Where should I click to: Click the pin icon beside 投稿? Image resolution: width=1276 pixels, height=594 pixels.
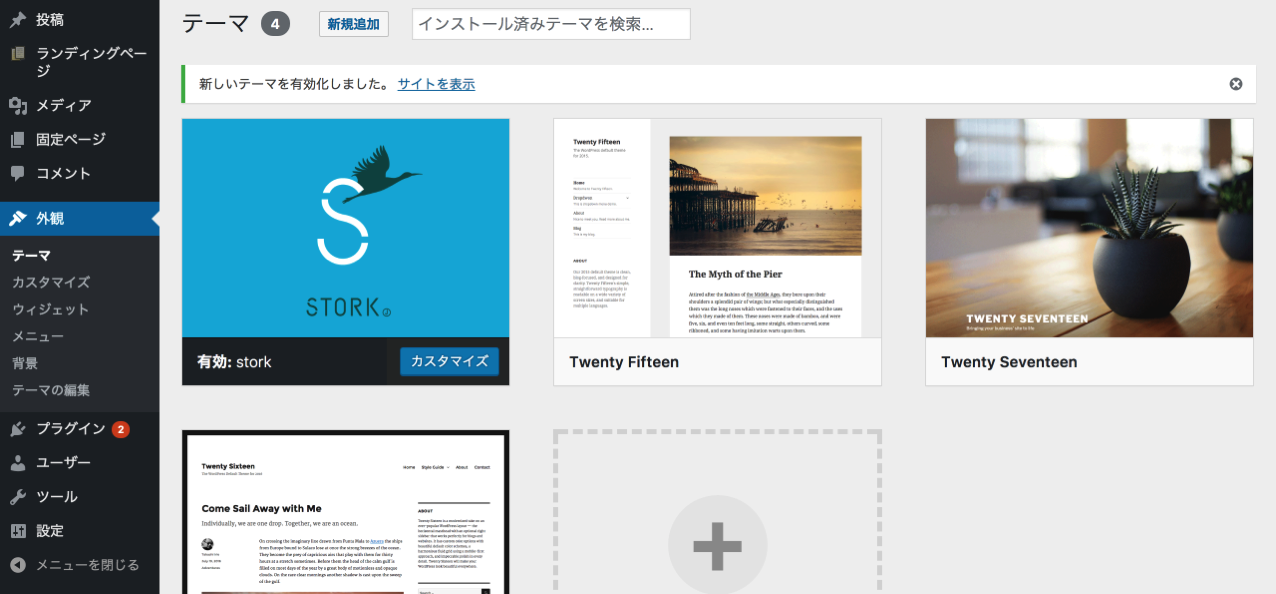click(18, 20)
